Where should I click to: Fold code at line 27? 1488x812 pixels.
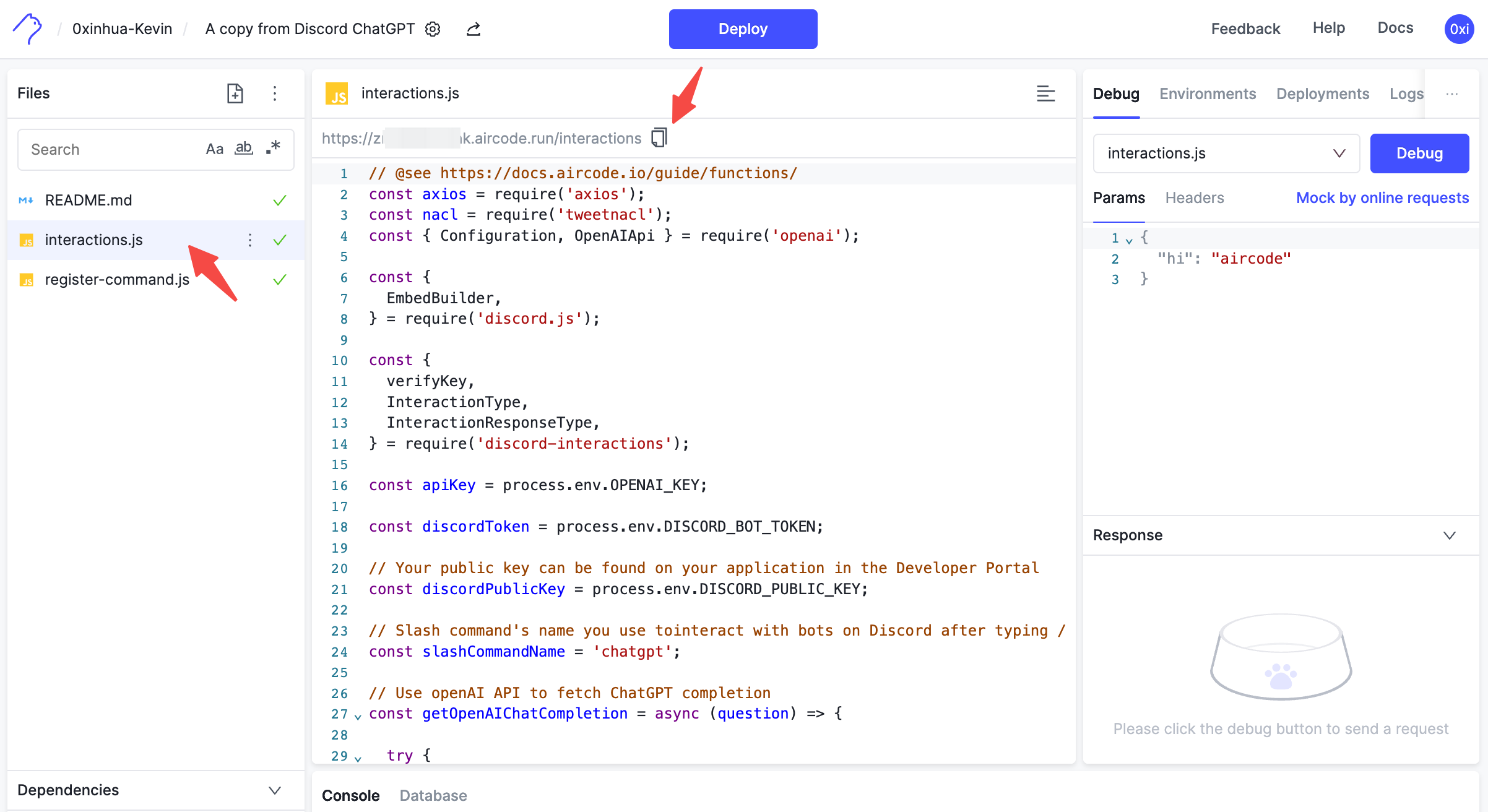[358, 716]
